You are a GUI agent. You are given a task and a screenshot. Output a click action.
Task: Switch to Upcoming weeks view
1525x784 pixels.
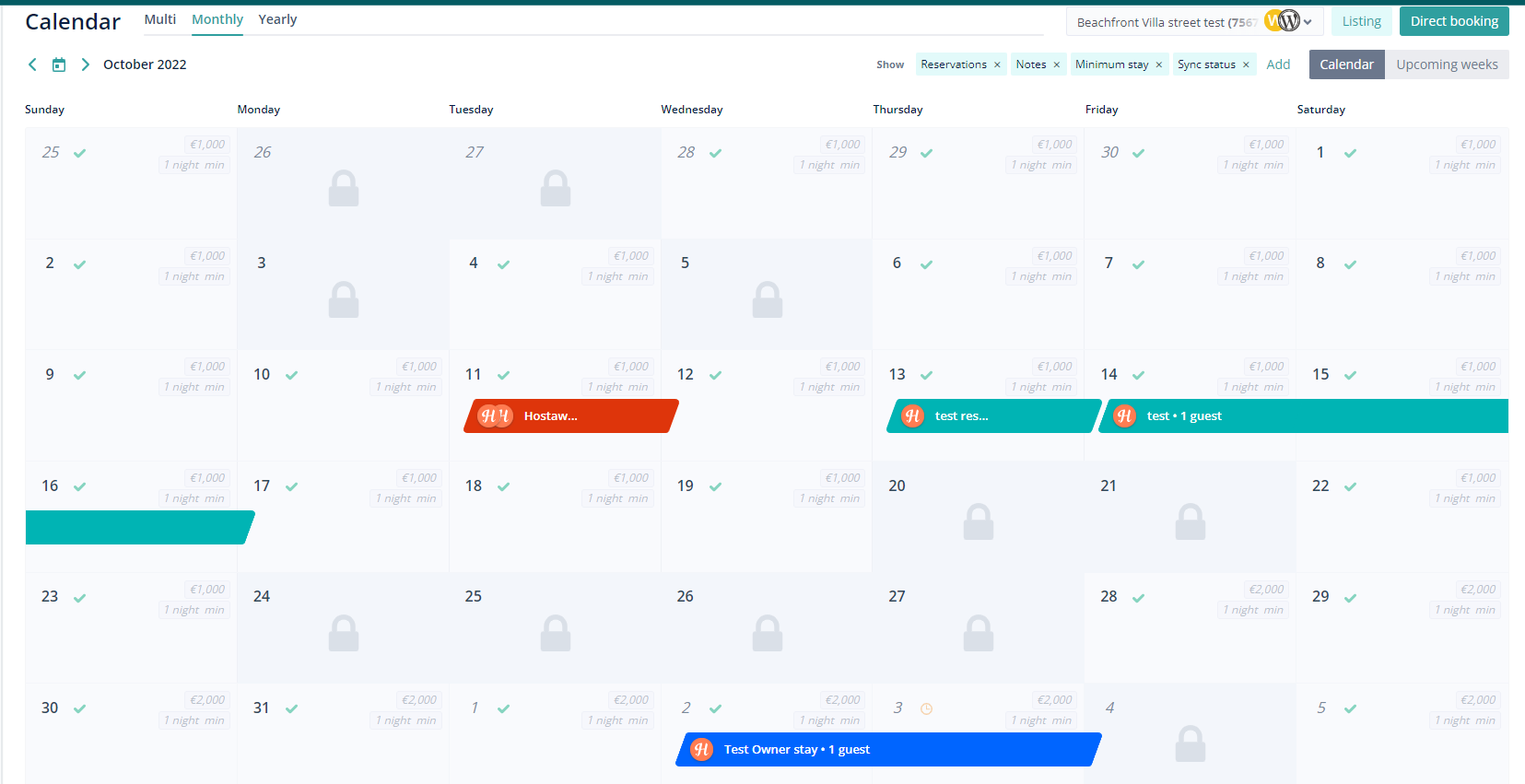(1446, 64)
